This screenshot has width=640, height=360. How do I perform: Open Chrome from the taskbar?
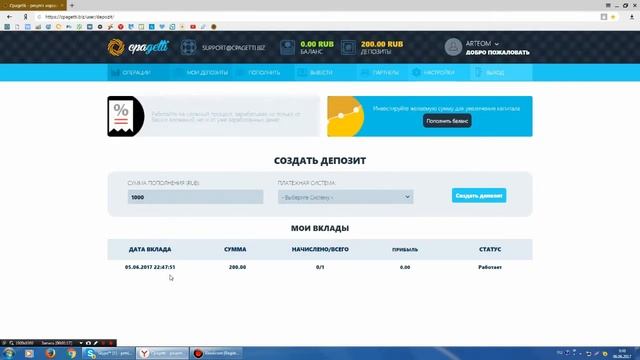[x=71, y=353]
